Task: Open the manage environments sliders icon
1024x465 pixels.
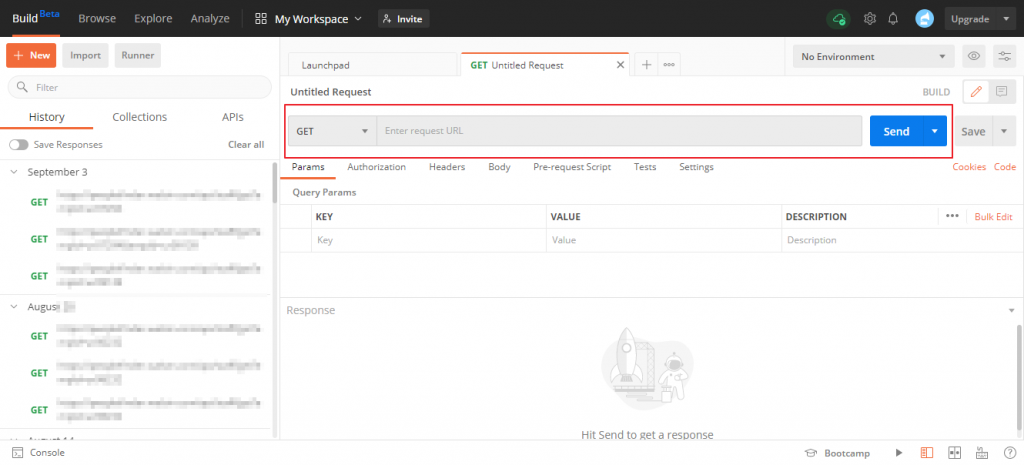Action: point(1004,56)
